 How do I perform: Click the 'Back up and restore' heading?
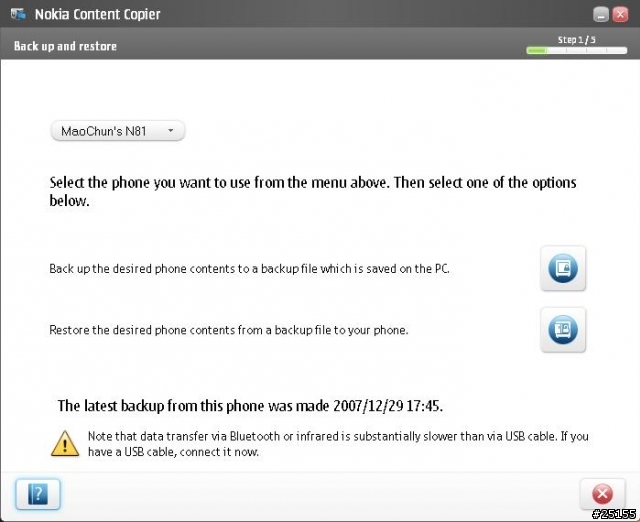click(x=65, y=46)
